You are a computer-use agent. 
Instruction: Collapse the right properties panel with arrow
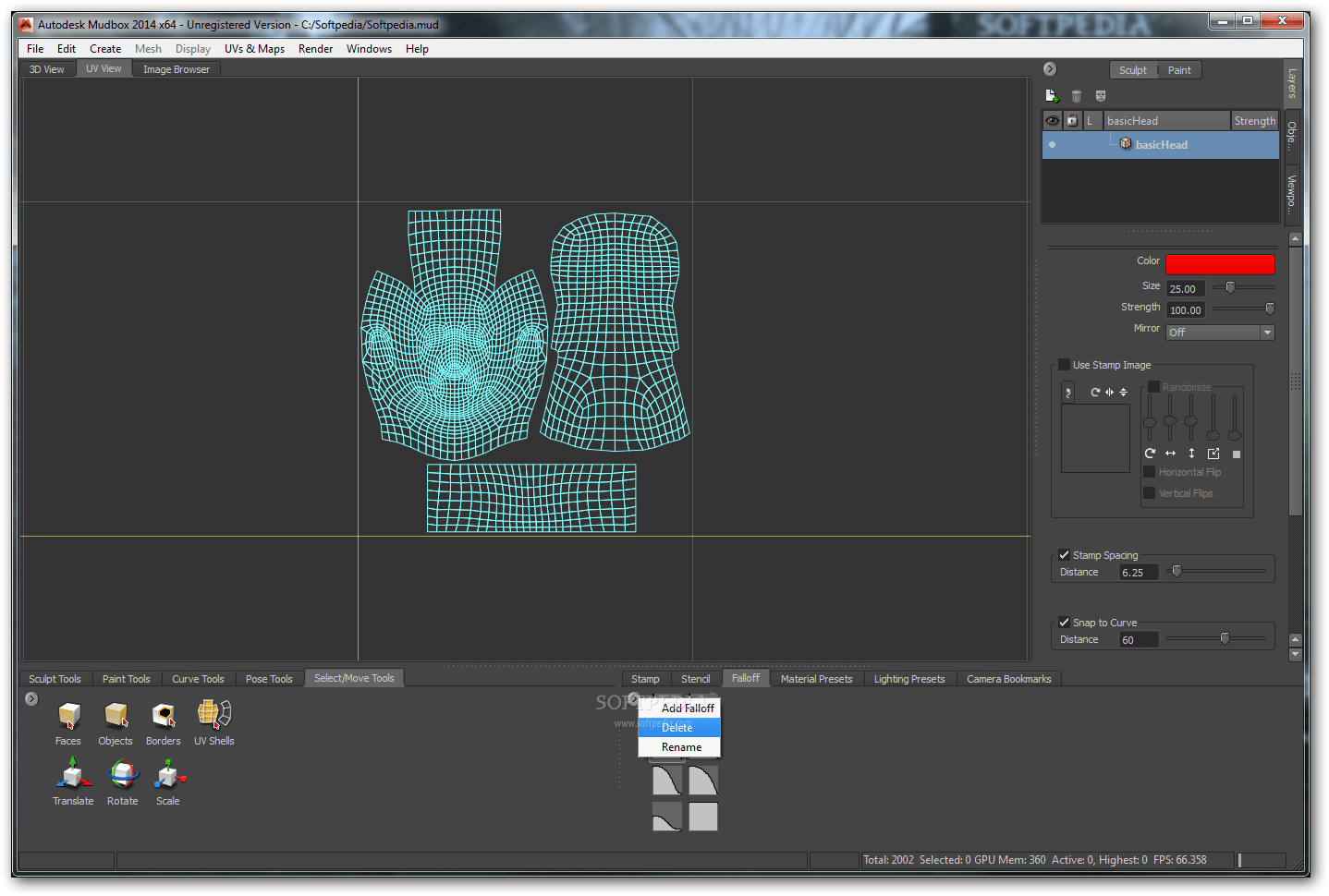(x=1050, y=69)
